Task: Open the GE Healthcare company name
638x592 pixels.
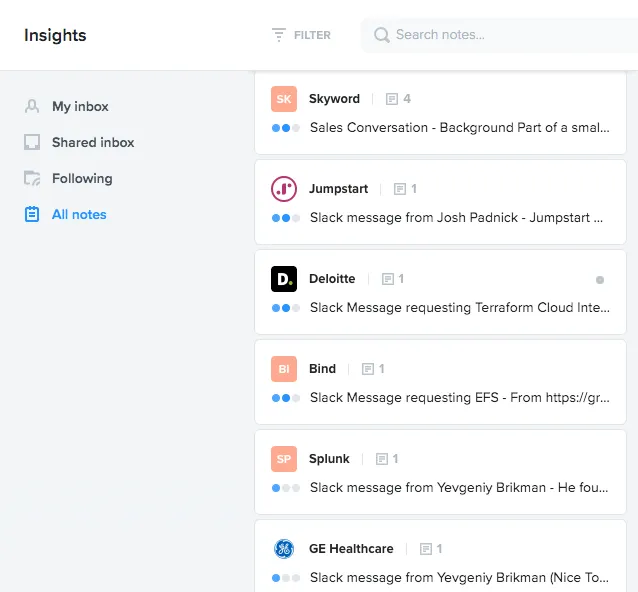Action: pos(351,548)
